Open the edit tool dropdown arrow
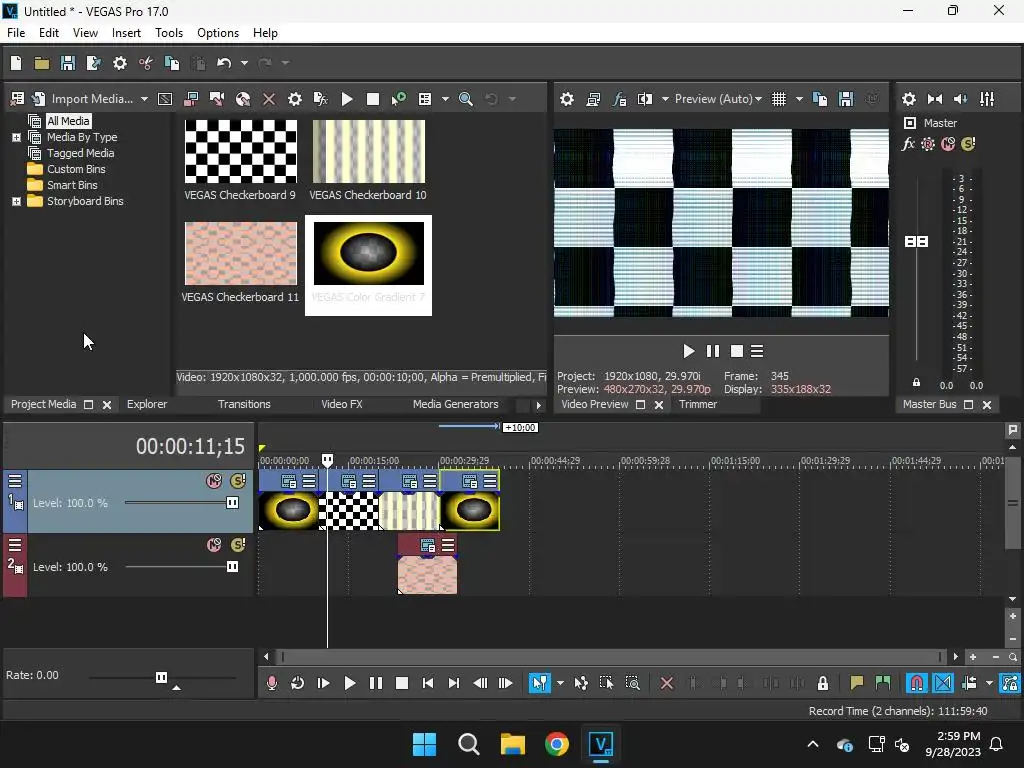Screen dimensions: 1024x768 pyautogui.click(x=560, y=684)
